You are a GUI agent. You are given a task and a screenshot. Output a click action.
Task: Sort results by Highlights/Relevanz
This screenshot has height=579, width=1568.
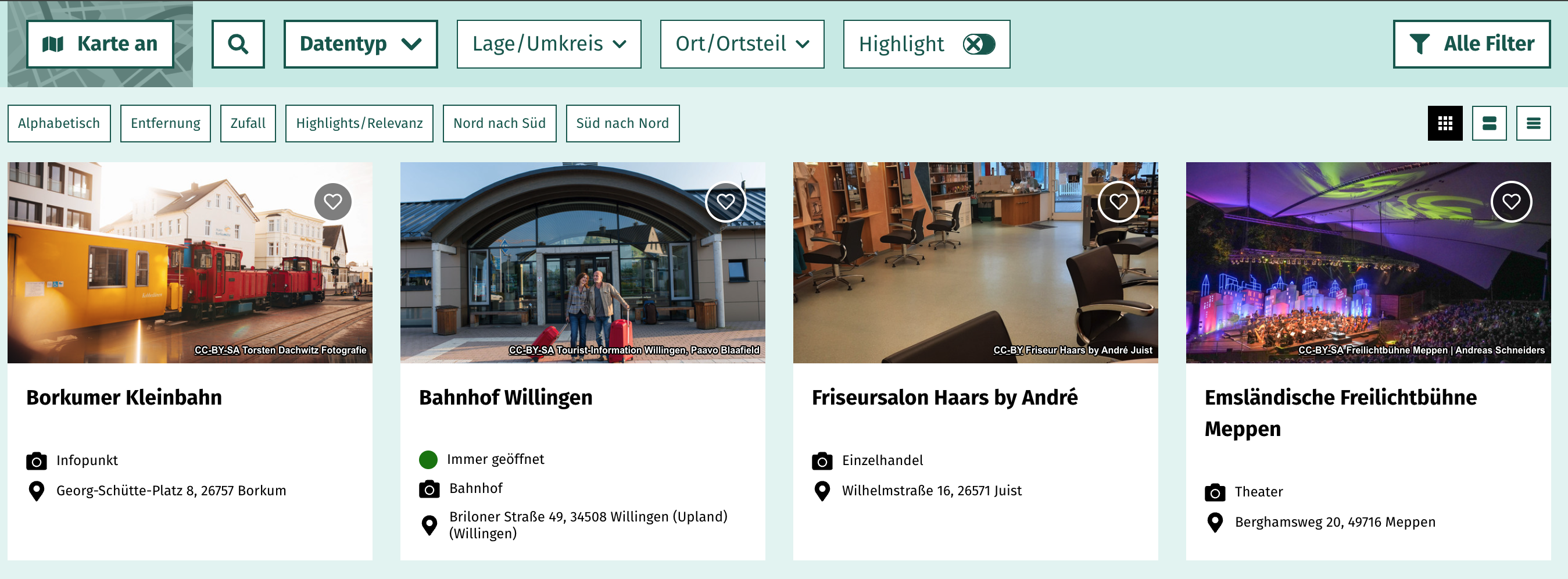pos(359,124)
